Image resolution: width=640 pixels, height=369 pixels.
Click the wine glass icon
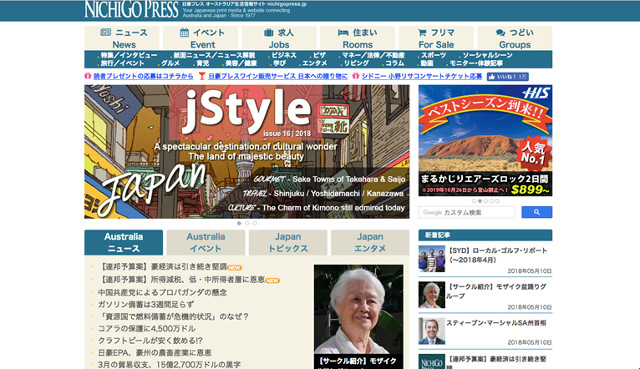202,76
